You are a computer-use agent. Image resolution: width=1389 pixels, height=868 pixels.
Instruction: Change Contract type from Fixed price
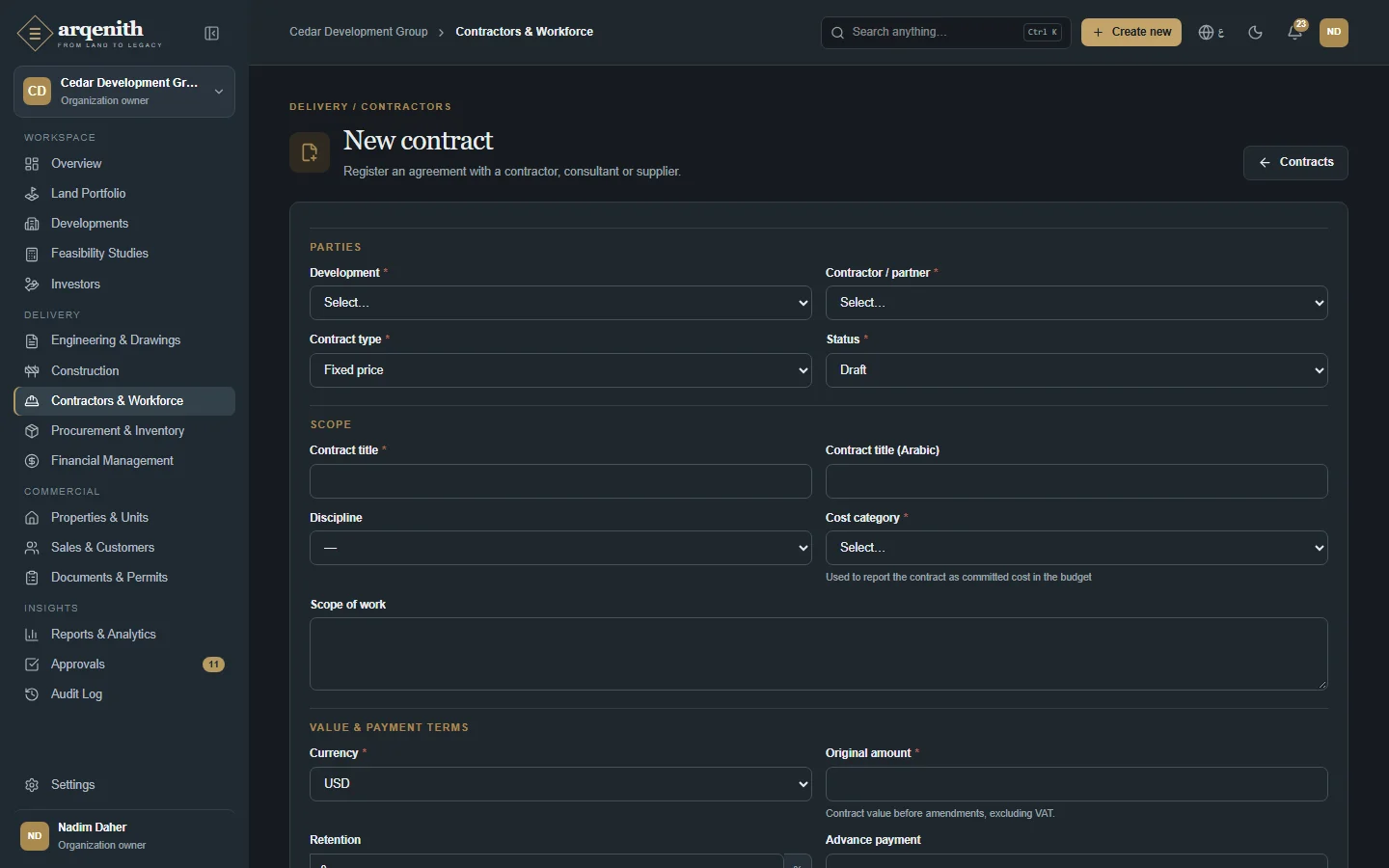[560, 370]
